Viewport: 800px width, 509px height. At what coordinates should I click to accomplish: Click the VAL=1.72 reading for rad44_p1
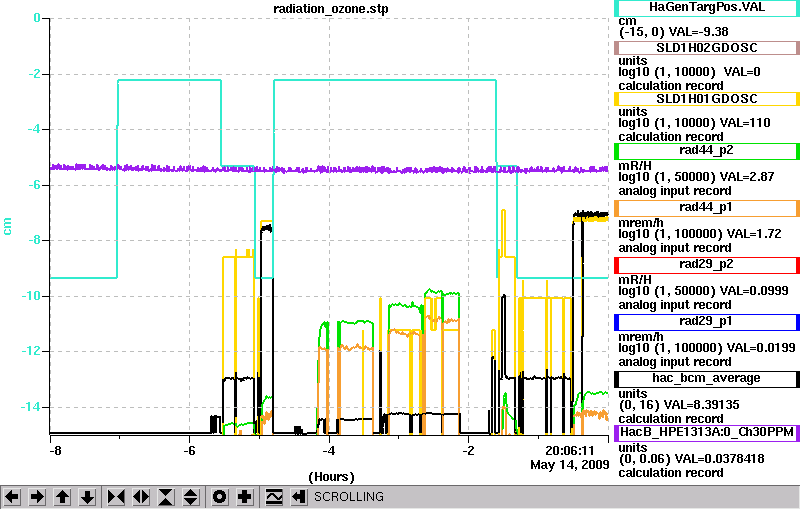coord(754,234)
